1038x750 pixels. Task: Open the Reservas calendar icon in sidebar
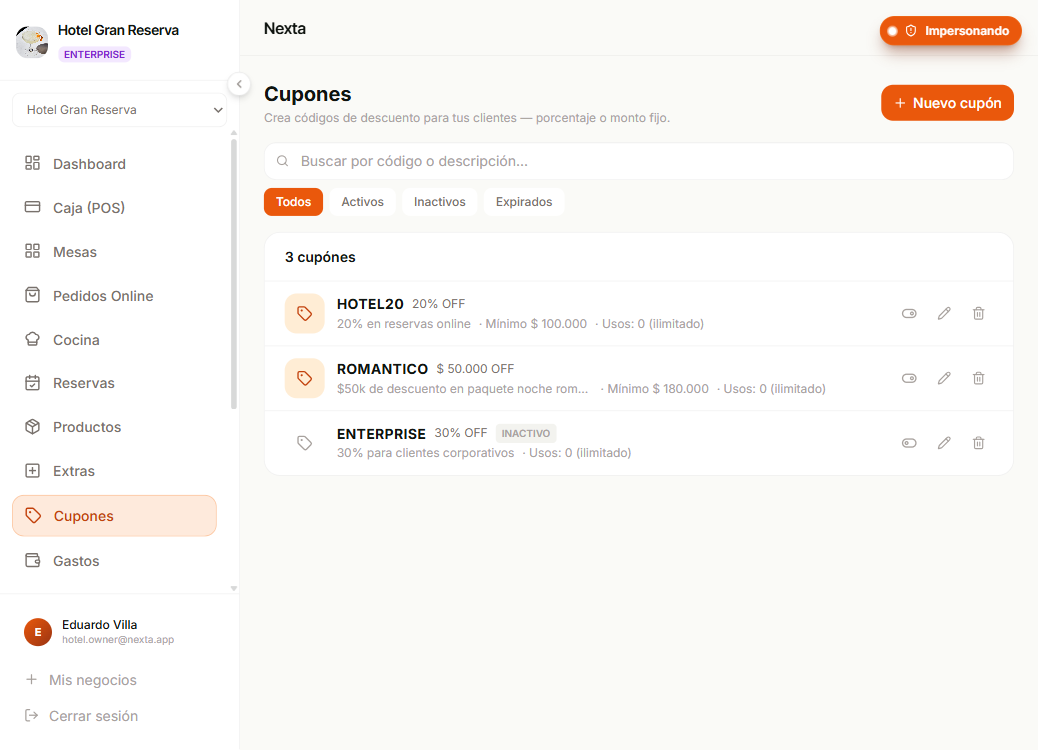(32, 383)
